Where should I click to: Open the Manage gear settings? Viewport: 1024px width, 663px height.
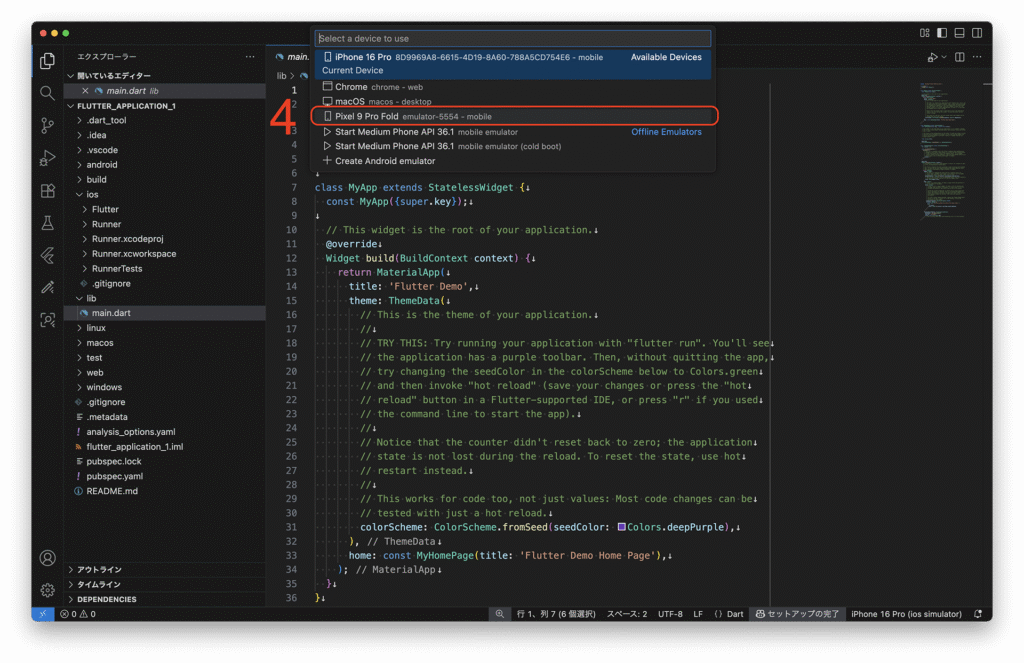(x=47, y=590)
